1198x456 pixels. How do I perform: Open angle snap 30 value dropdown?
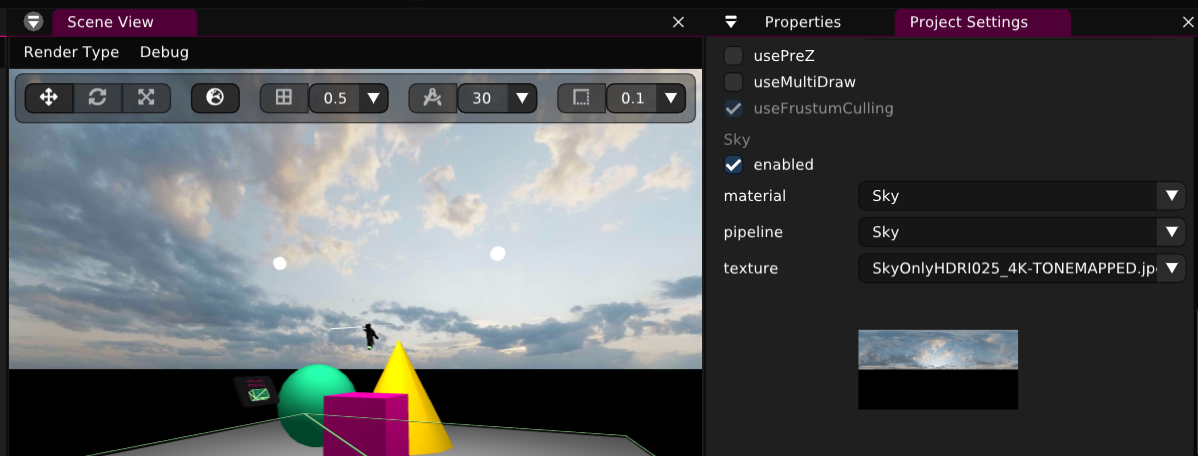521,98
